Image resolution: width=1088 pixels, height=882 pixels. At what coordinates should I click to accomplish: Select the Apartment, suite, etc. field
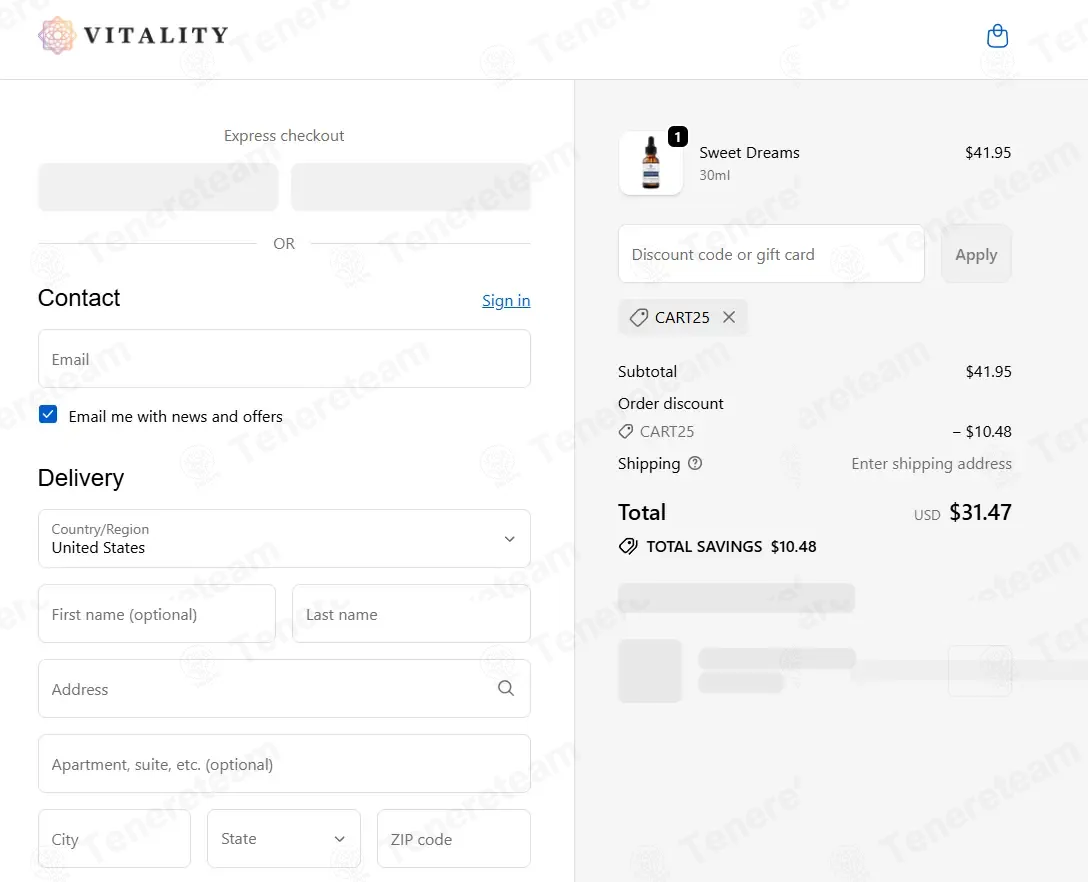(x=284, y=763)
